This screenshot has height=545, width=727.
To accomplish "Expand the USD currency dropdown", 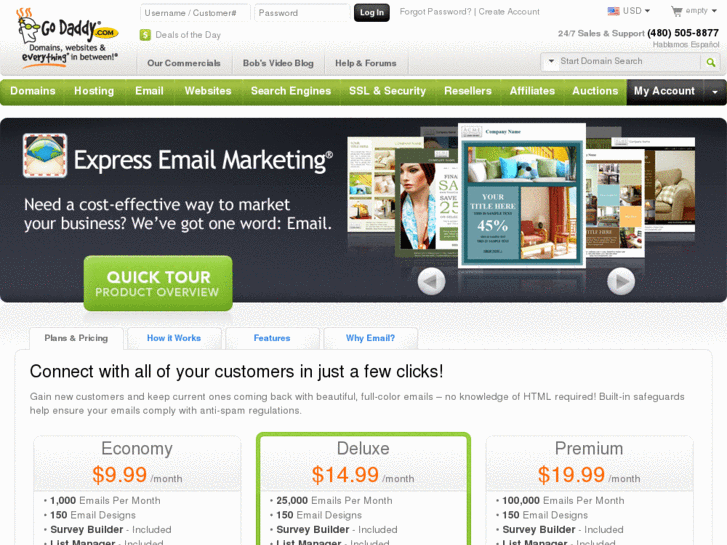I will tap(647, 11).
